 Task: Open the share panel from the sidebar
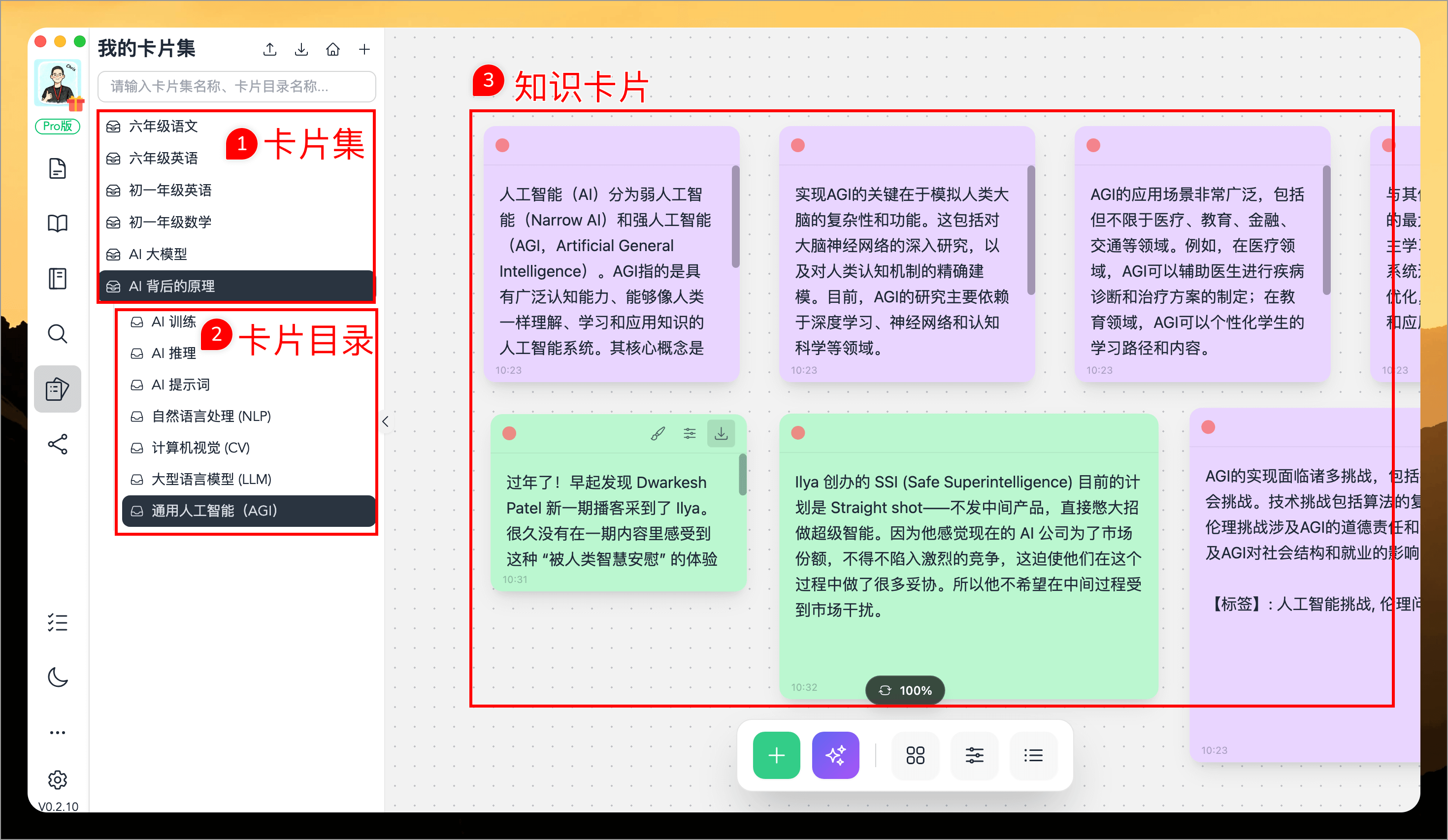tap(58, 443)
